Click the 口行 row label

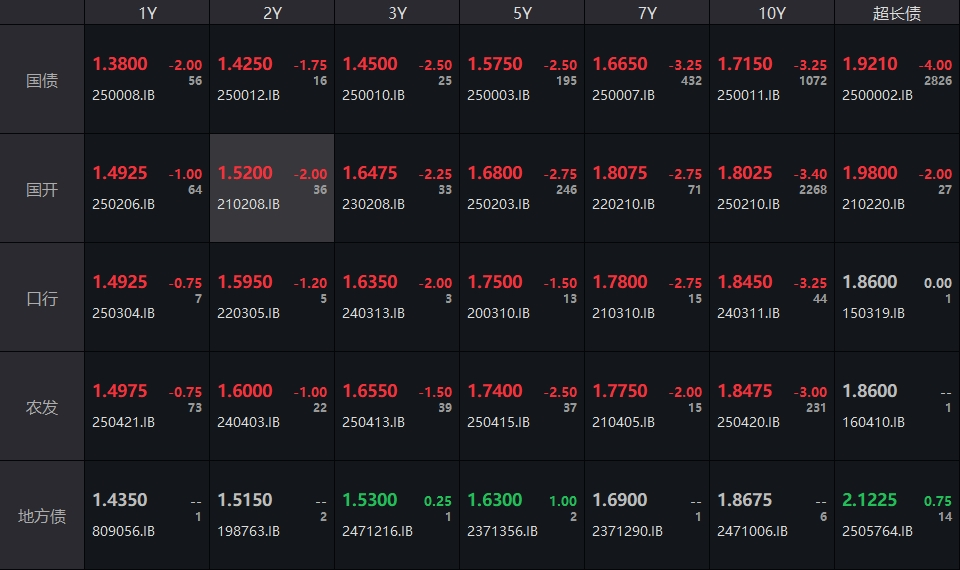(x=42, y=298)
